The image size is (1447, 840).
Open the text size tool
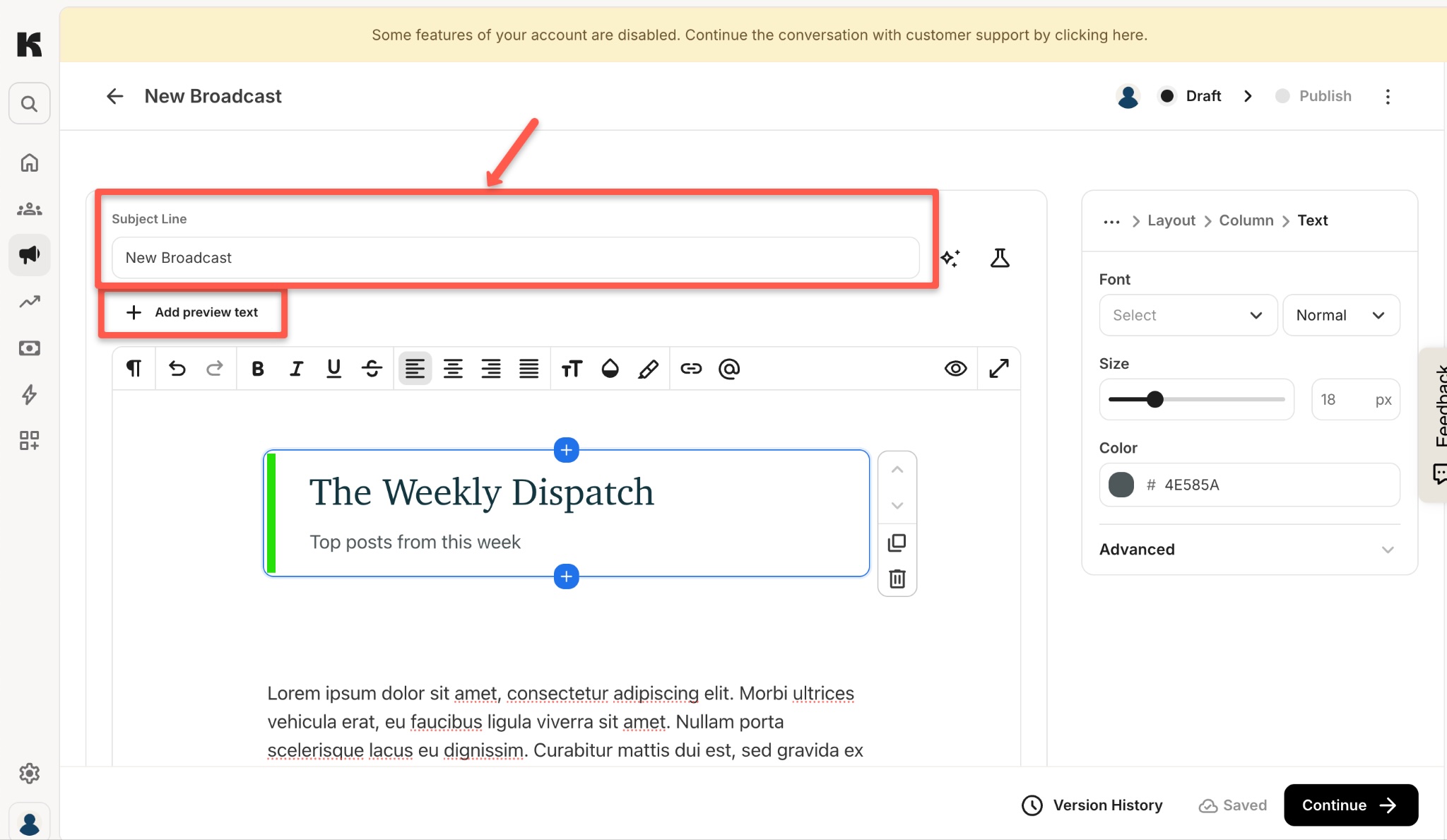click(x=572, y=368)
